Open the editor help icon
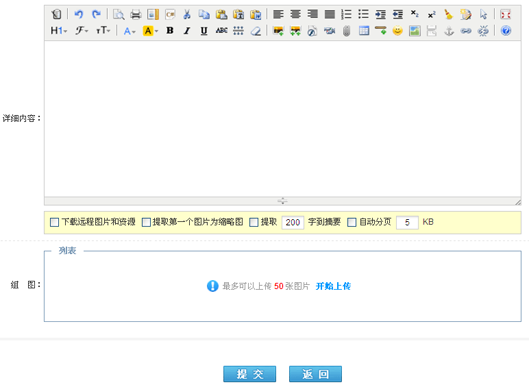The width and height of the screenshot is (529, 387). pyautogui.click(x=506, y=31)
